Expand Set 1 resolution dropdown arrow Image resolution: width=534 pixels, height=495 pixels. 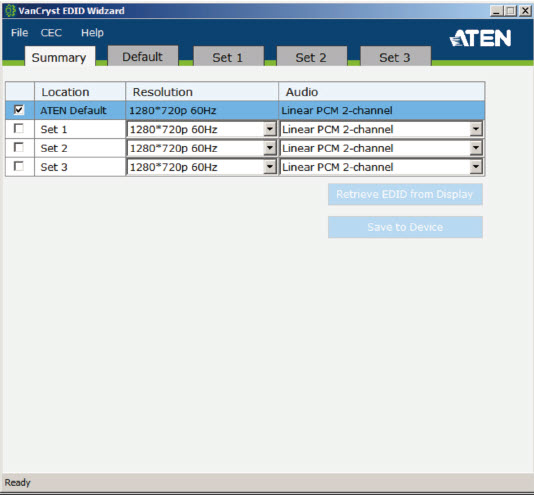coord(270,129)
